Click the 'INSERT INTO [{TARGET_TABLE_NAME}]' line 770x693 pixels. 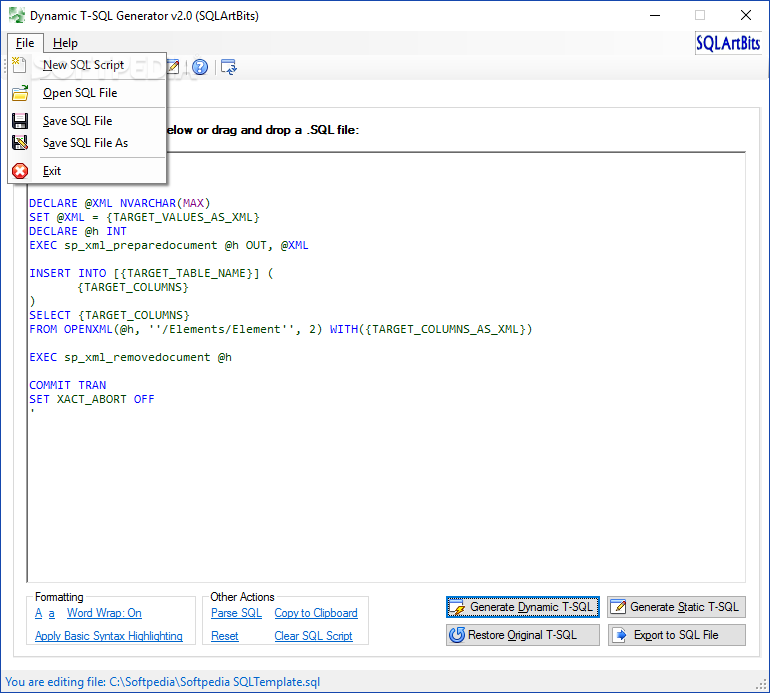click(151, 273)
